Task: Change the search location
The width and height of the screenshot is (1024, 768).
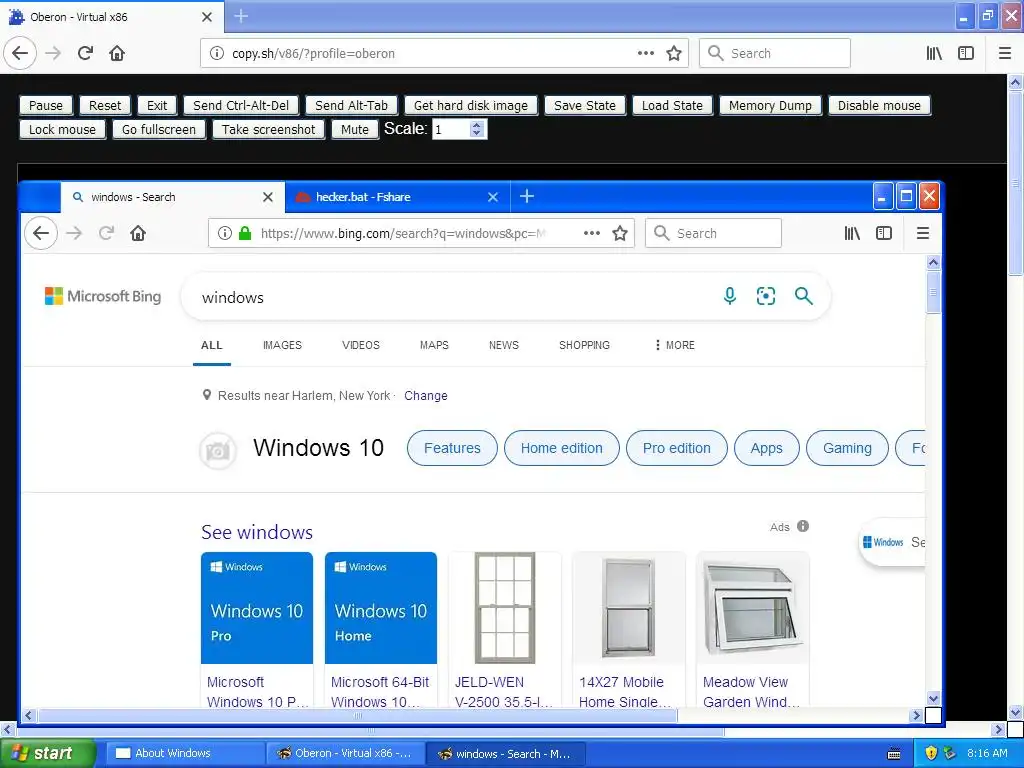Action: point(426,395)
